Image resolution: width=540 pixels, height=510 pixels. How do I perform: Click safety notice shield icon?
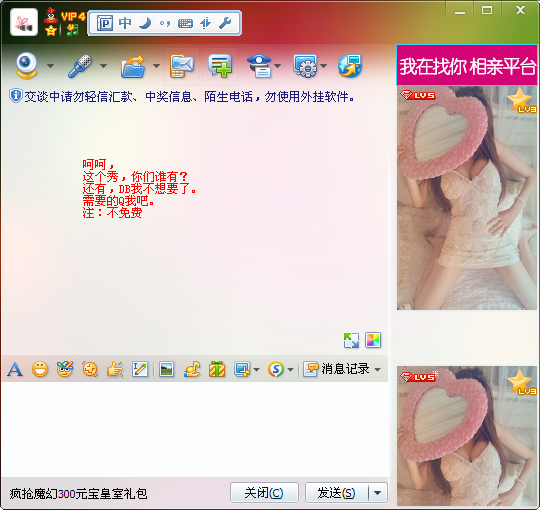click(x=16, y=96)
